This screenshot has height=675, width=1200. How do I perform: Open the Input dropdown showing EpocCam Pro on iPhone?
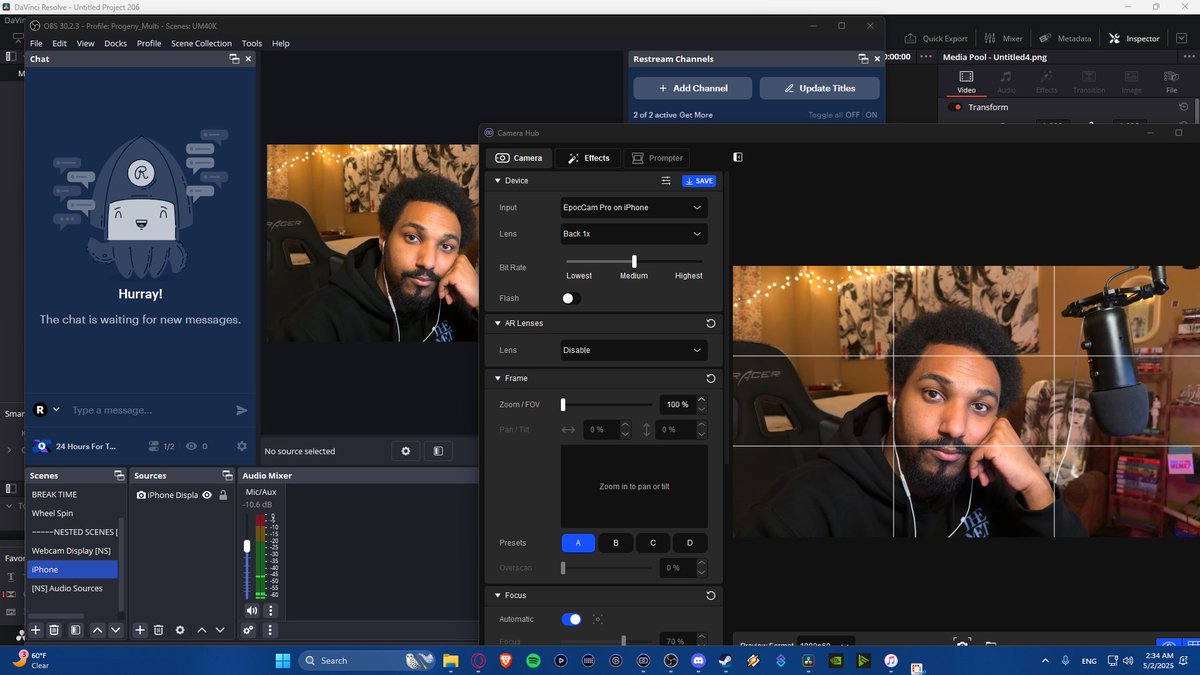pos(634,207)
